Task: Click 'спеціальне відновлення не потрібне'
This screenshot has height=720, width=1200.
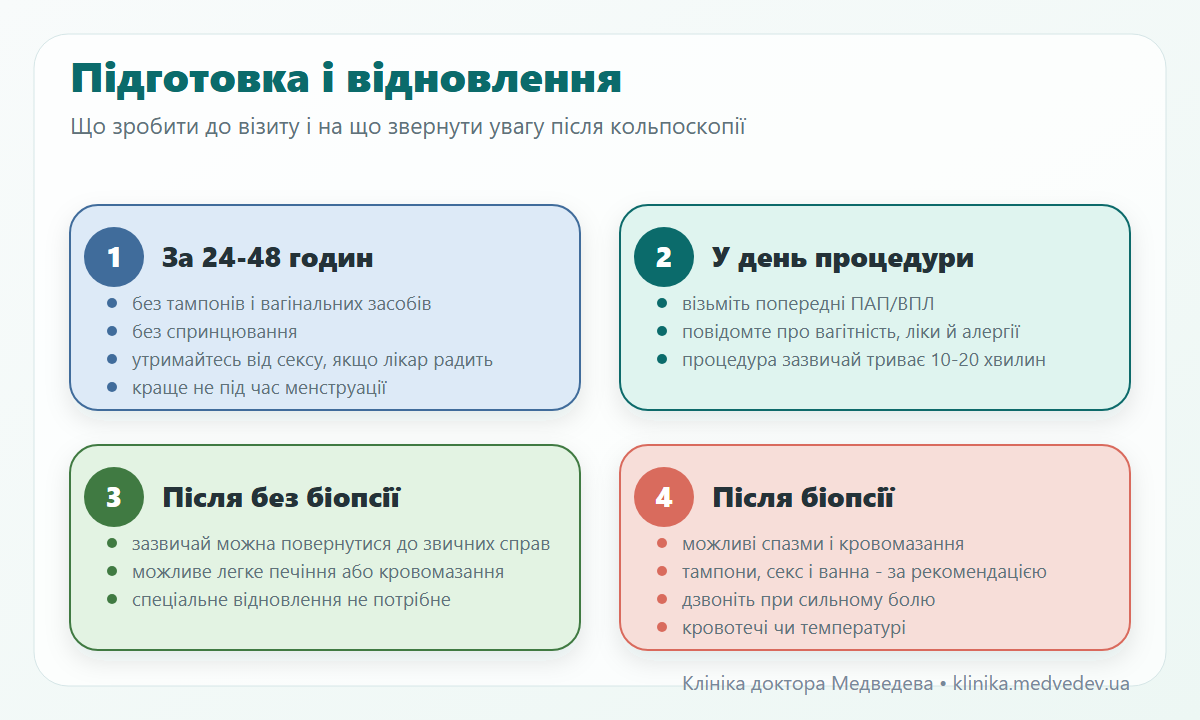Action: 291,600
